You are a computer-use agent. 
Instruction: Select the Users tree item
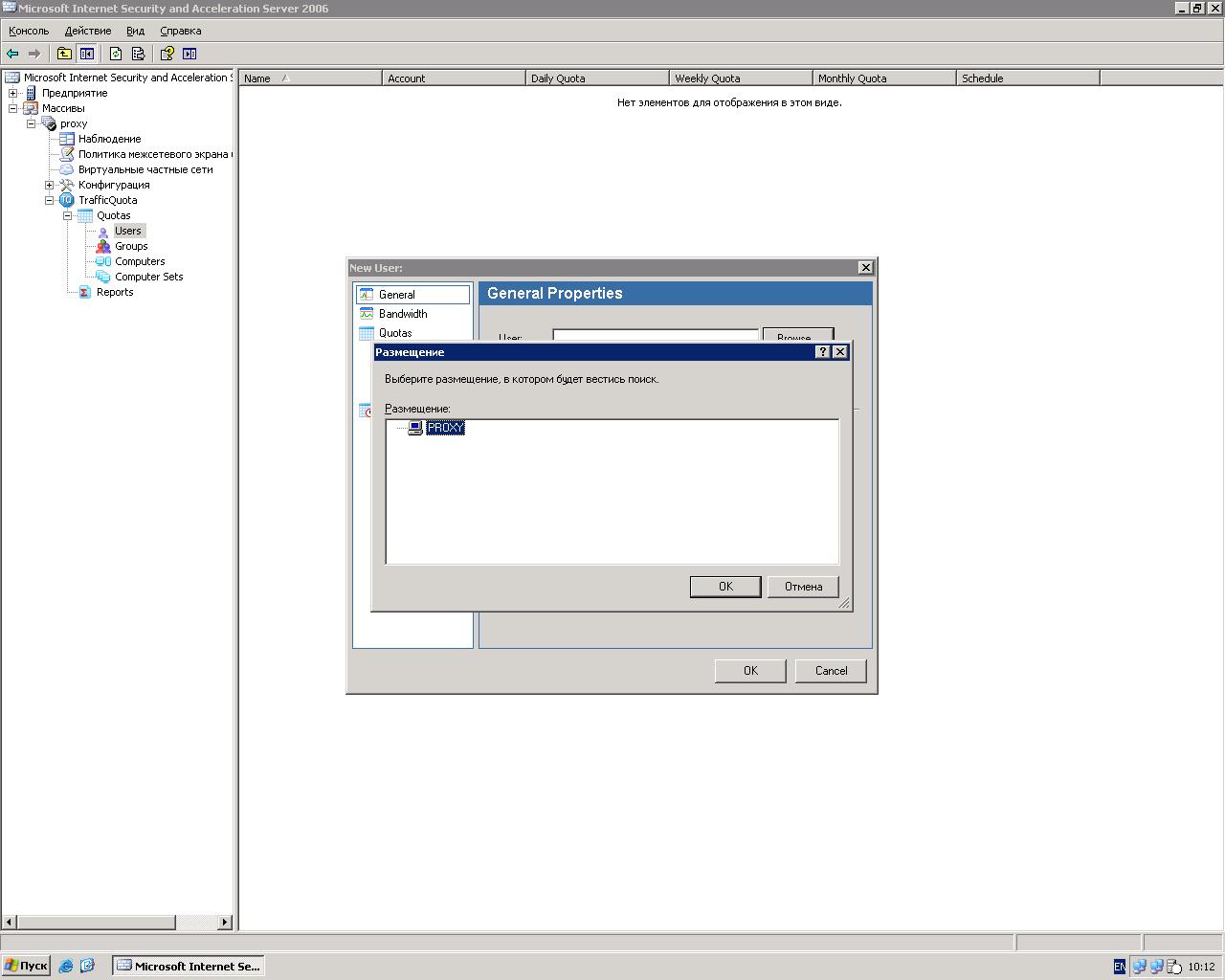(x=128, y=231)
